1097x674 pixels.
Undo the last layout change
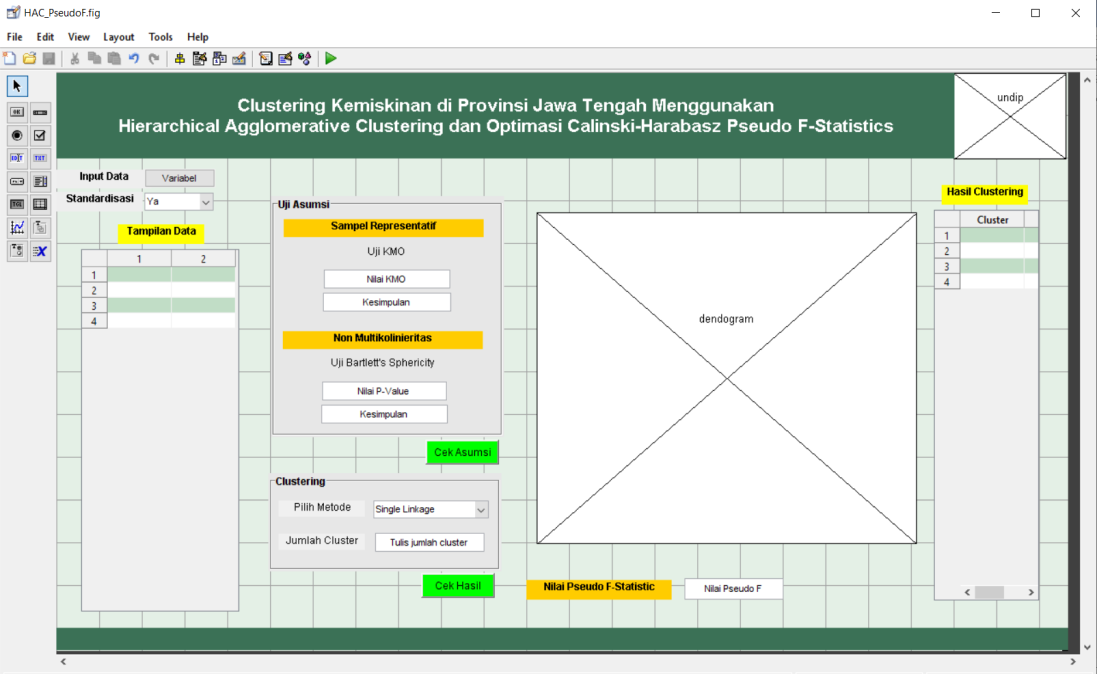point(134,59)
